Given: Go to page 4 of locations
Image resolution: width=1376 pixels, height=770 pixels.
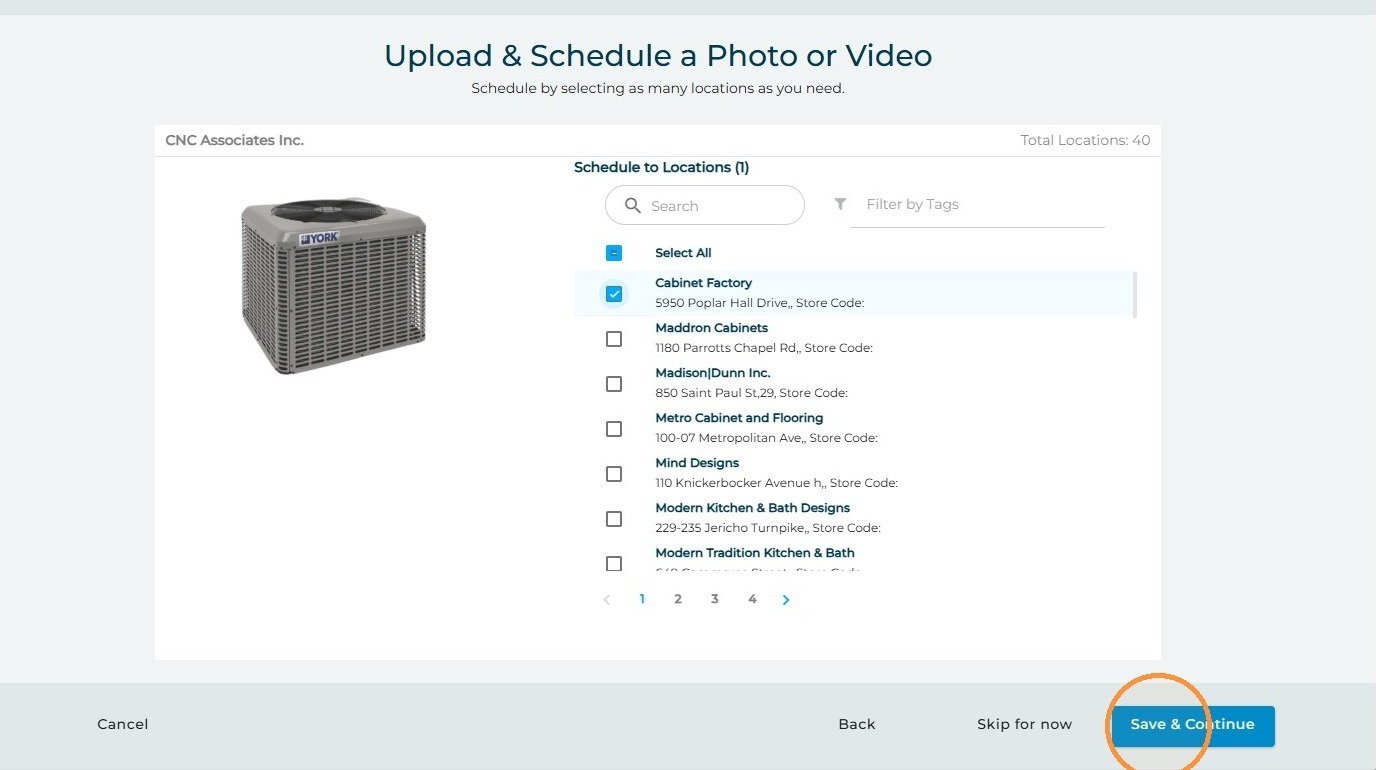Looking at the screenshot, I should coord(752,599).
